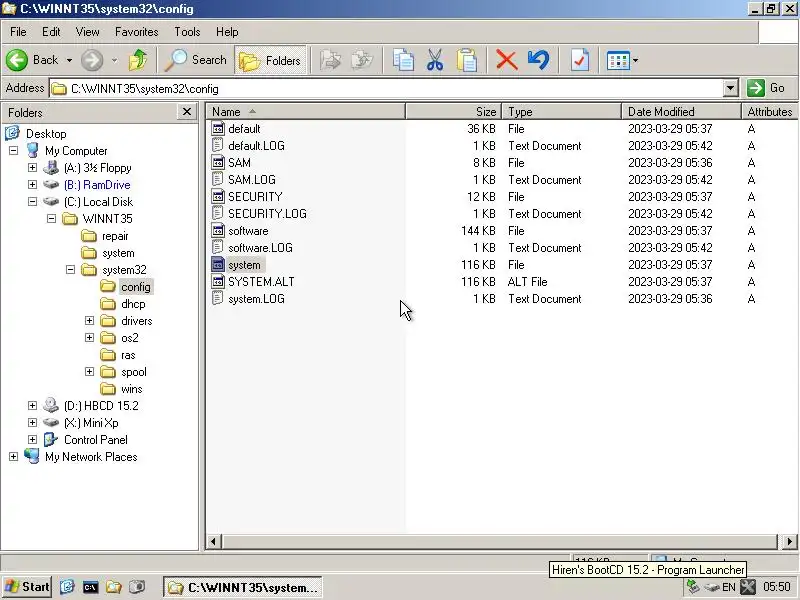The width and height of the screenshot is (800, 600).
Task: Open Properties with the checkmark page icon
Action: (580, 60)
